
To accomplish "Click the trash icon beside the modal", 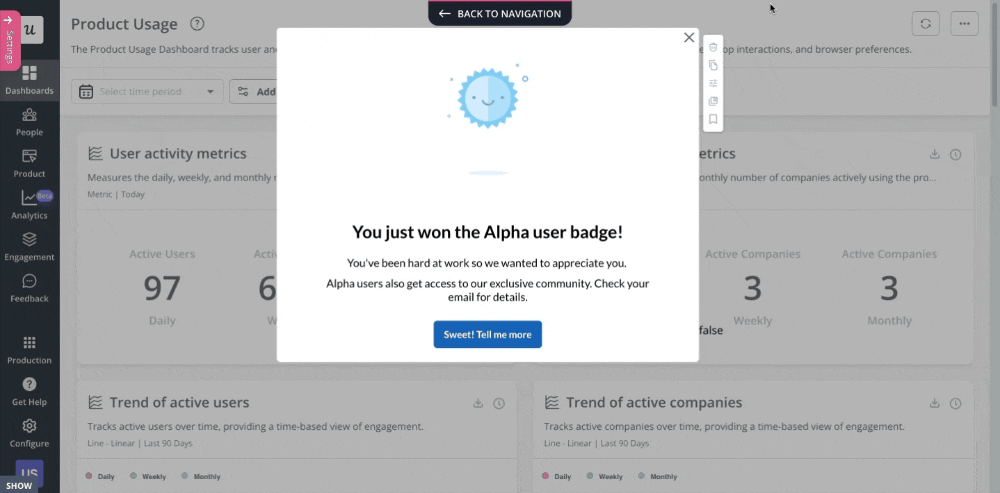I will 713,47.
